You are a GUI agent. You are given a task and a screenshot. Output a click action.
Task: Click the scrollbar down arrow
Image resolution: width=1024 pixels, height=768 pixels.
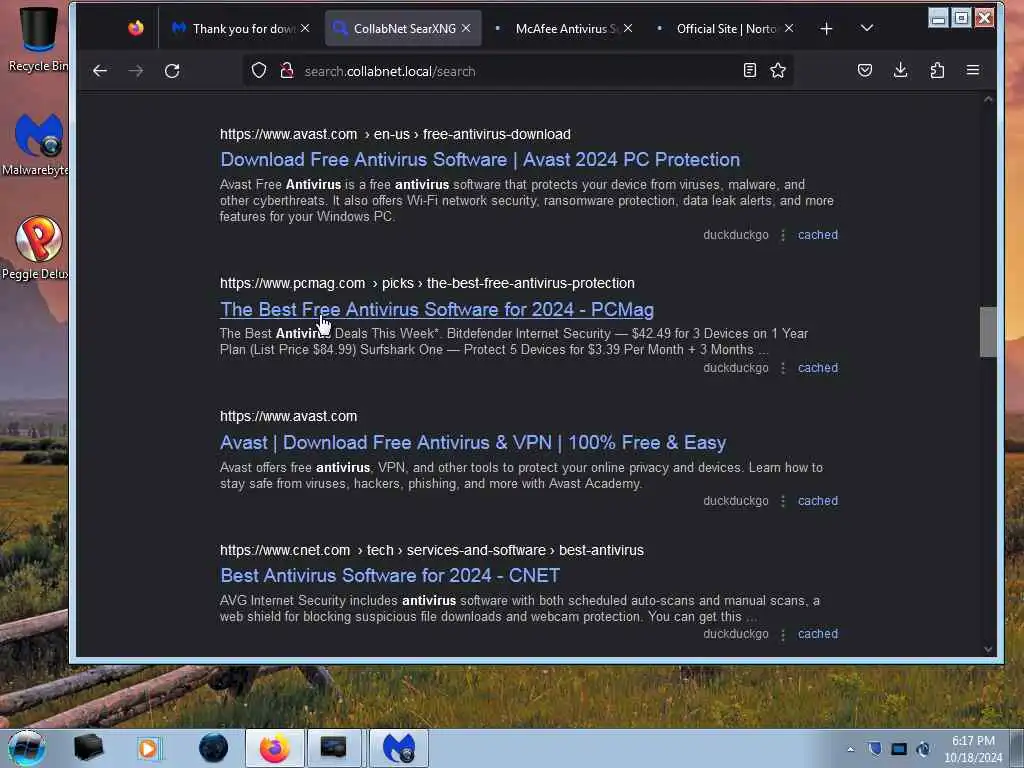coord(988,648)
